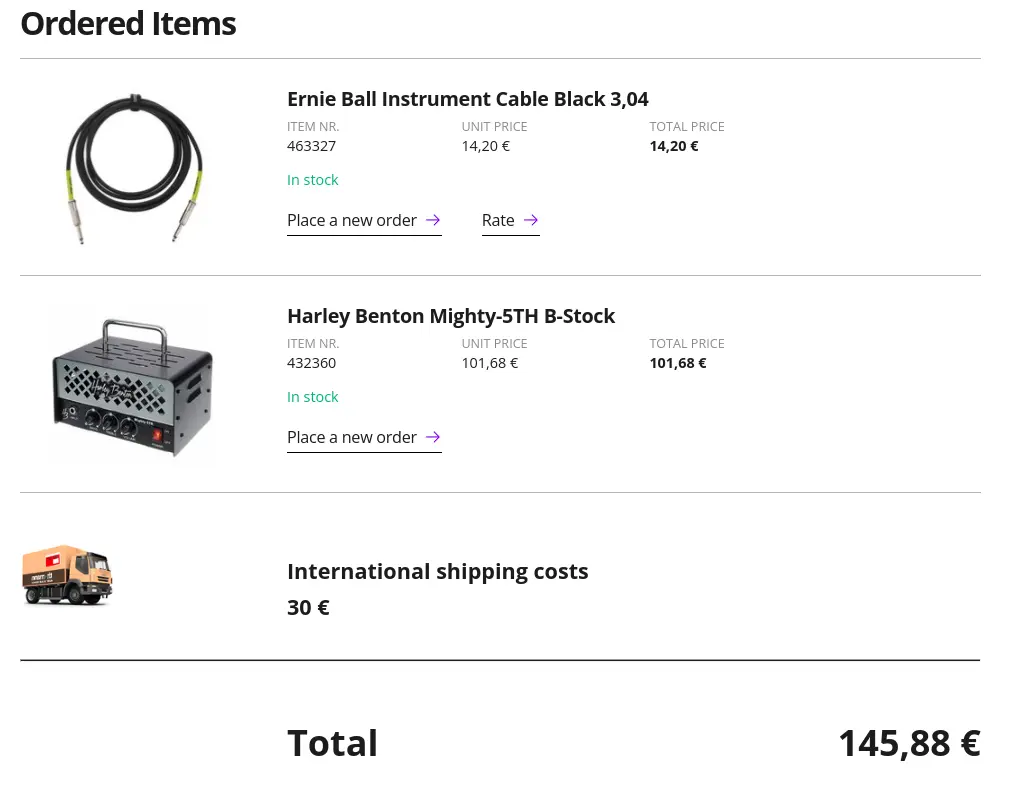Click the bold 101,68 € total price
This screenshot has width=1022, height=804.
point(678,363)
